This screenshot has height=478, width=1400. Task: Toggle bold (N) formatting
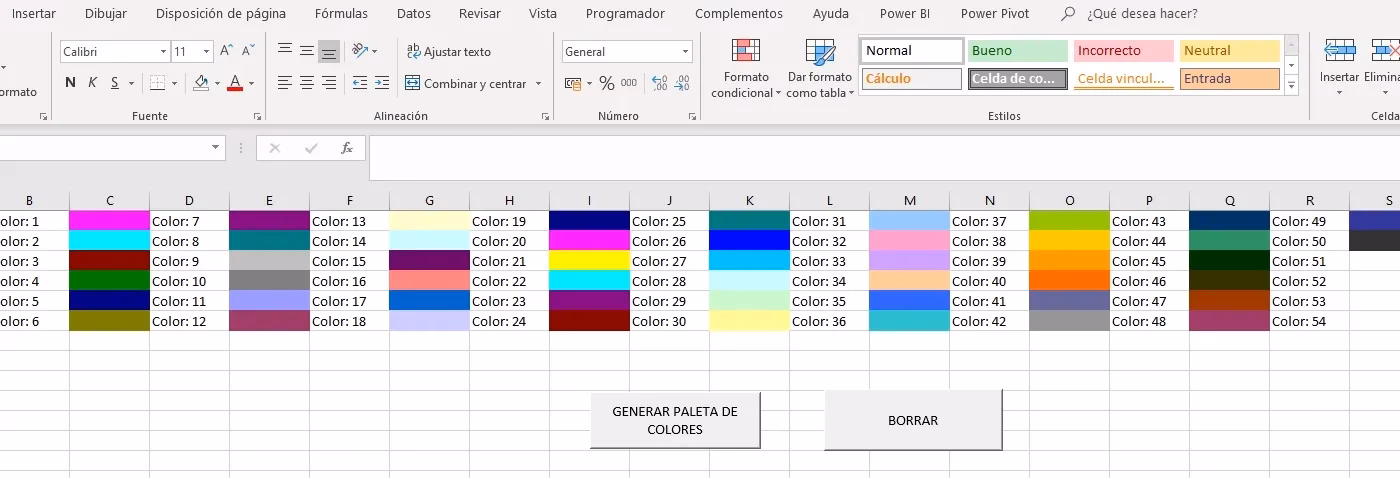[x=70, y=83]
